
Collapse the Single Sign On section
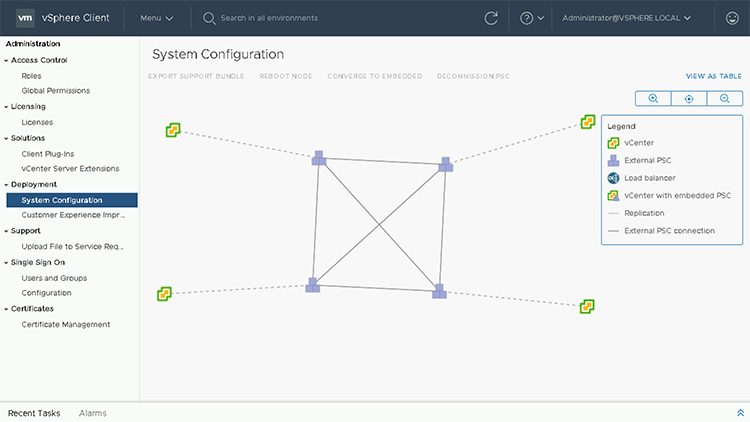click(6, 262)
